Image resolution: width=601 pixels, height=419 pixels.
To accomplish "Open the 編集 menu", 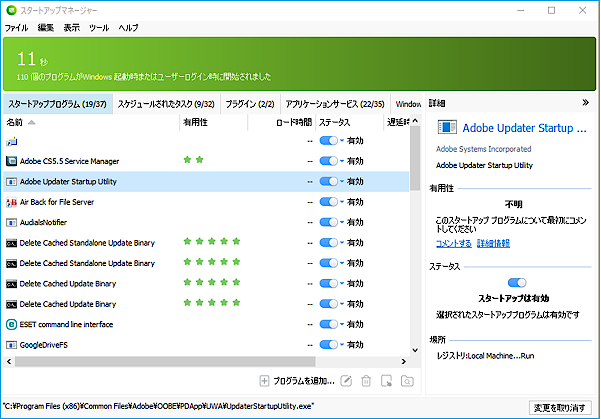I will click(46, 28).
